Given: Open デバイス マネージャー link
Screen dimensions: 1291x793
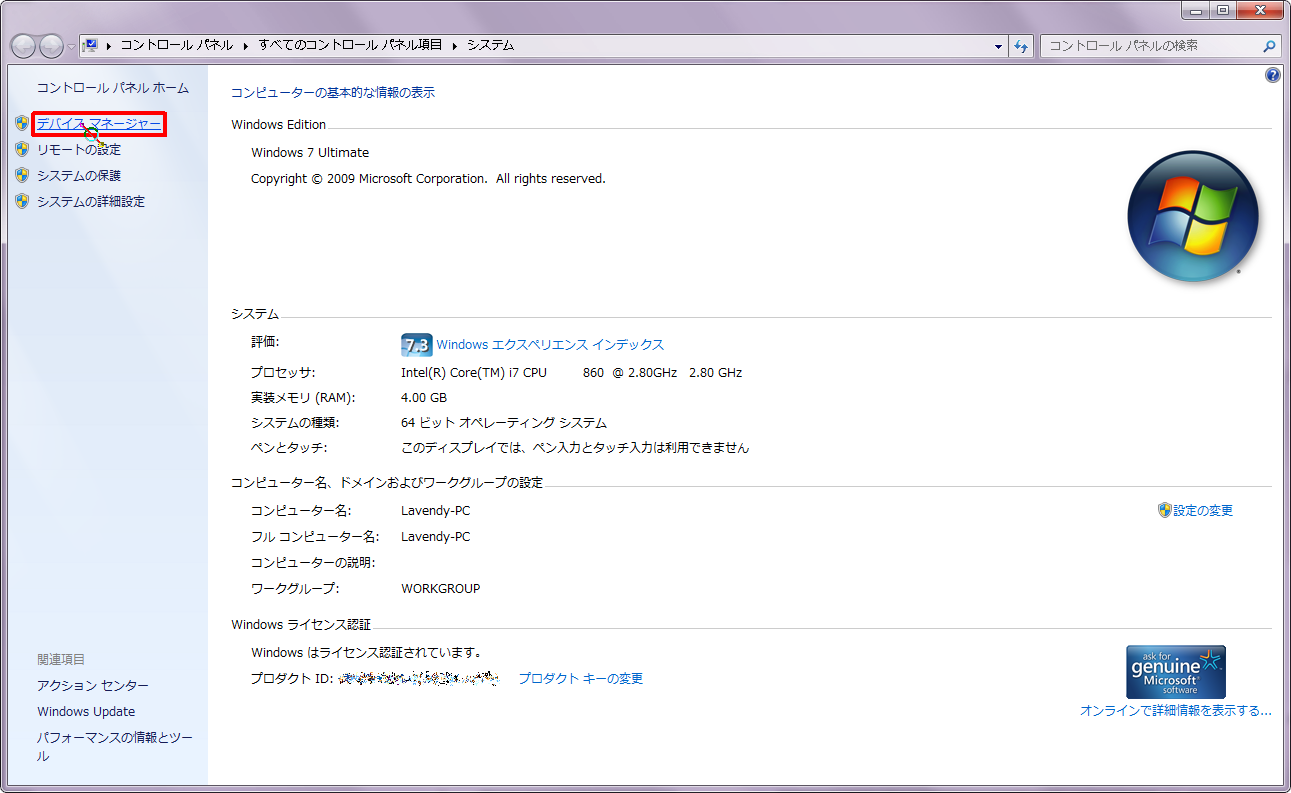Looking at the screenshot, I should tap(99, 124).
